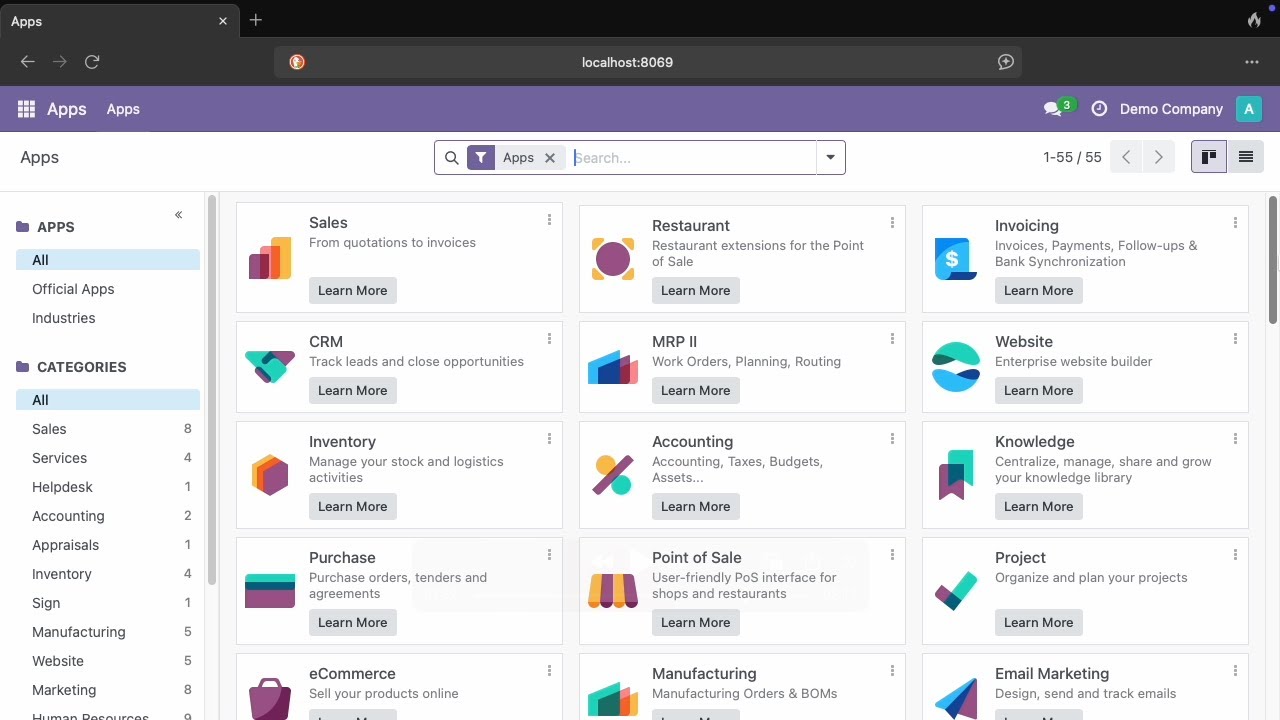1280x720 pixels.
Task: Go to the previous page of apps
Action: coord(1126,157)
